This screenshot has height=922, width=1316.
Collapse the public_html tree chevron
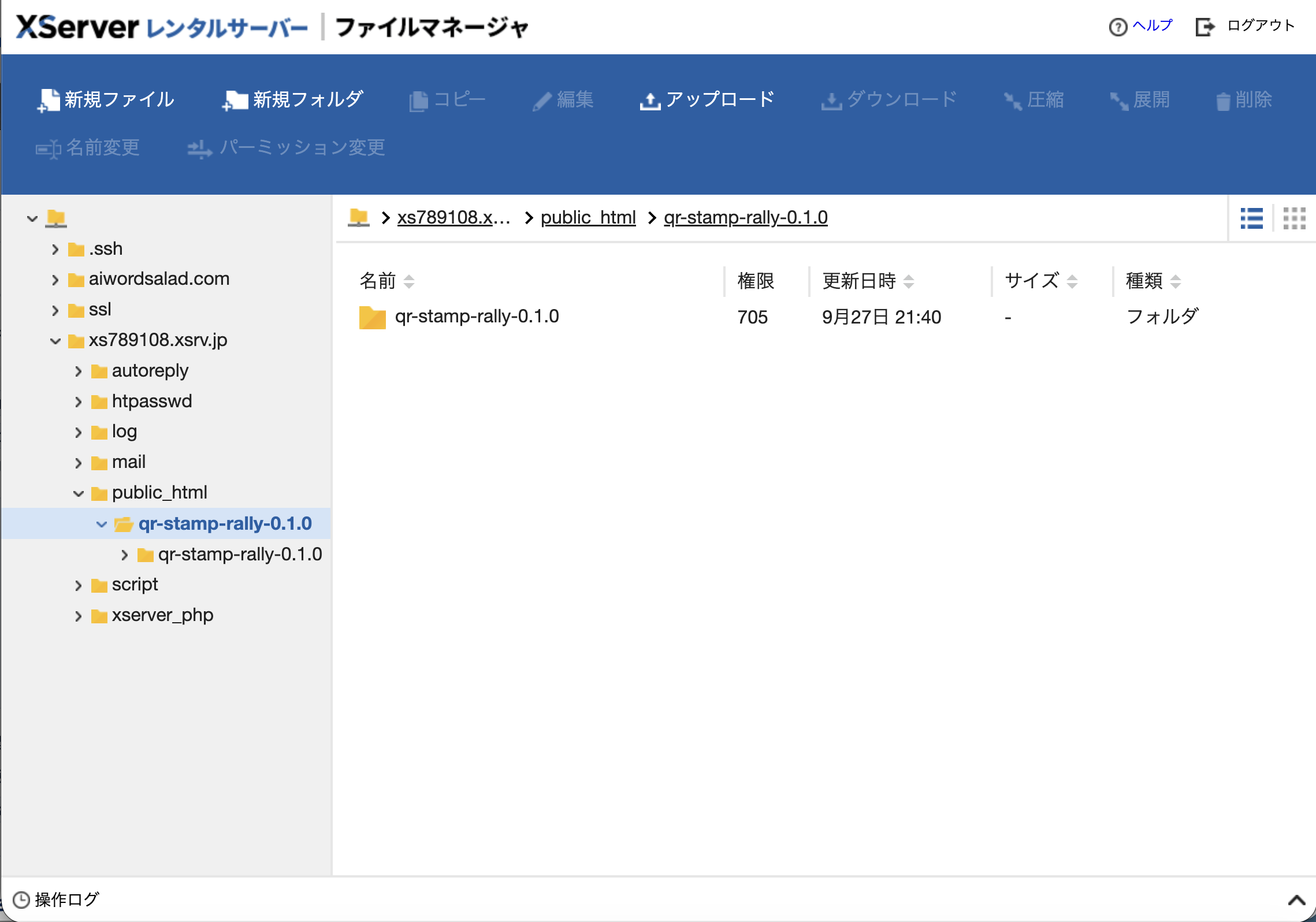click(x=79, y=493)
